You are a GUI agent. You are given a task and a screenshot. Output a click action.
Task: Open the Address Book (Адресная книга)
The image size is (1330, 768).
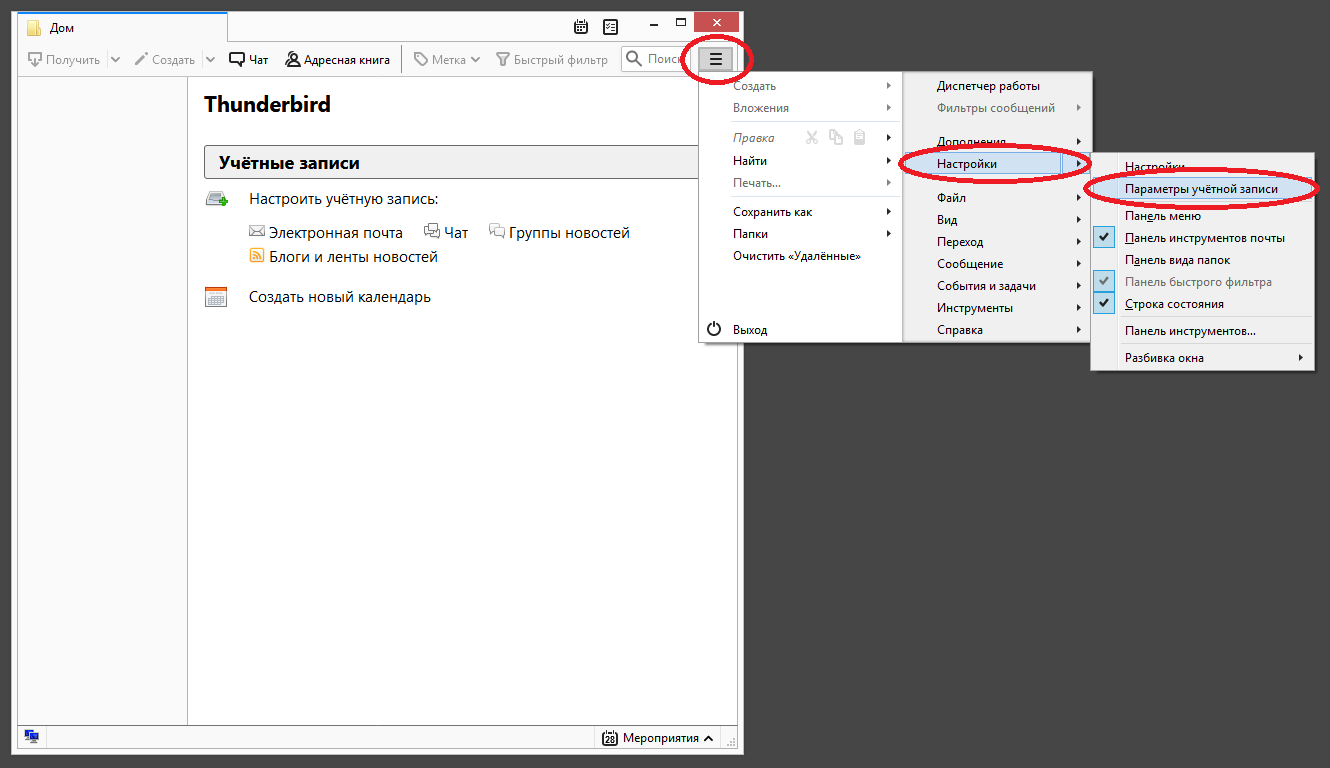click(x=337, y=60)
